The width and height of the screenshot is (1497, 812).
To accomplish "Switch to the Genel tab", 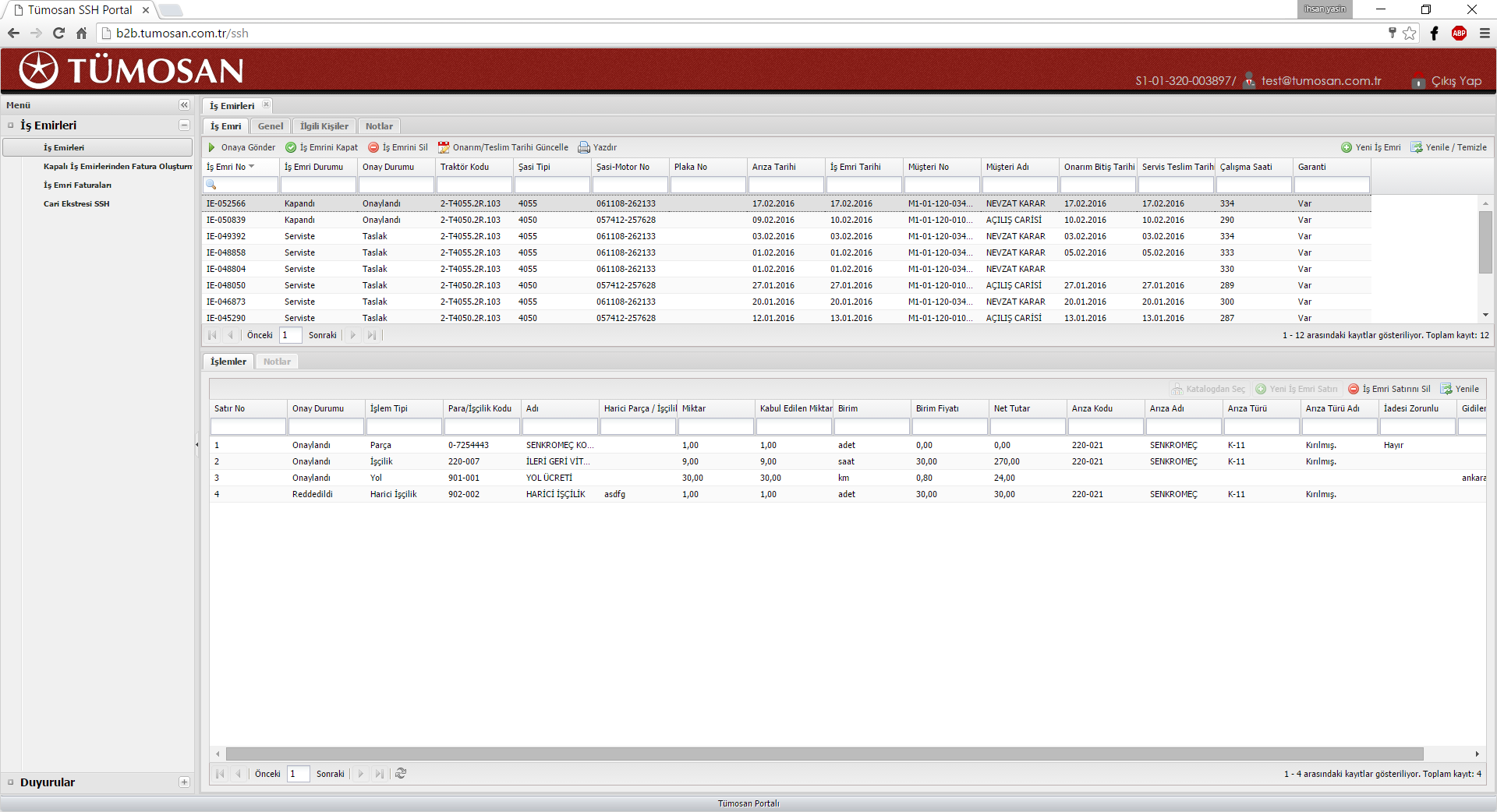I will (x=271, y=126).
